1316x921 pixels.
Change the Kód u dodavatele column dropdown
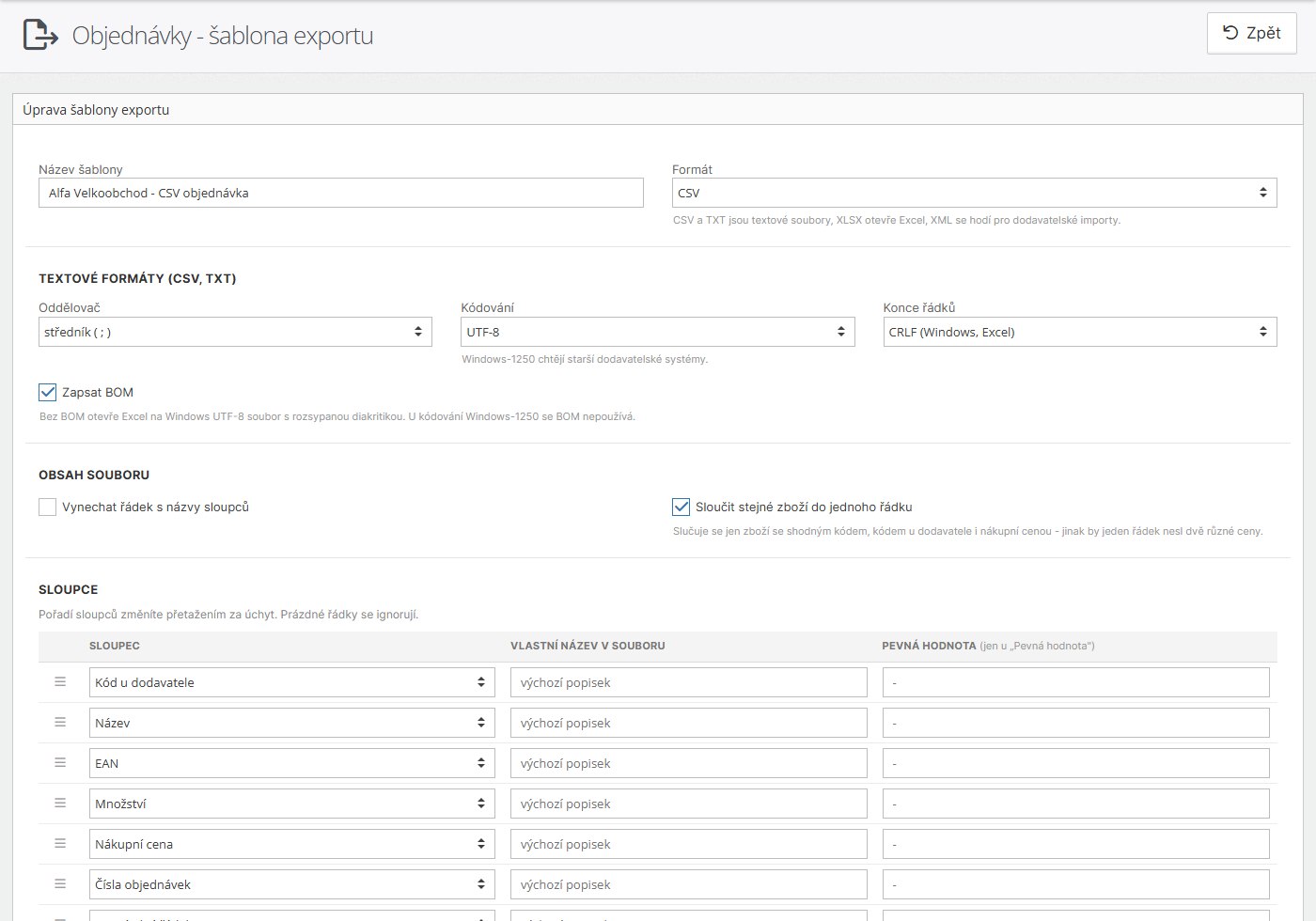tap(292, 682)
